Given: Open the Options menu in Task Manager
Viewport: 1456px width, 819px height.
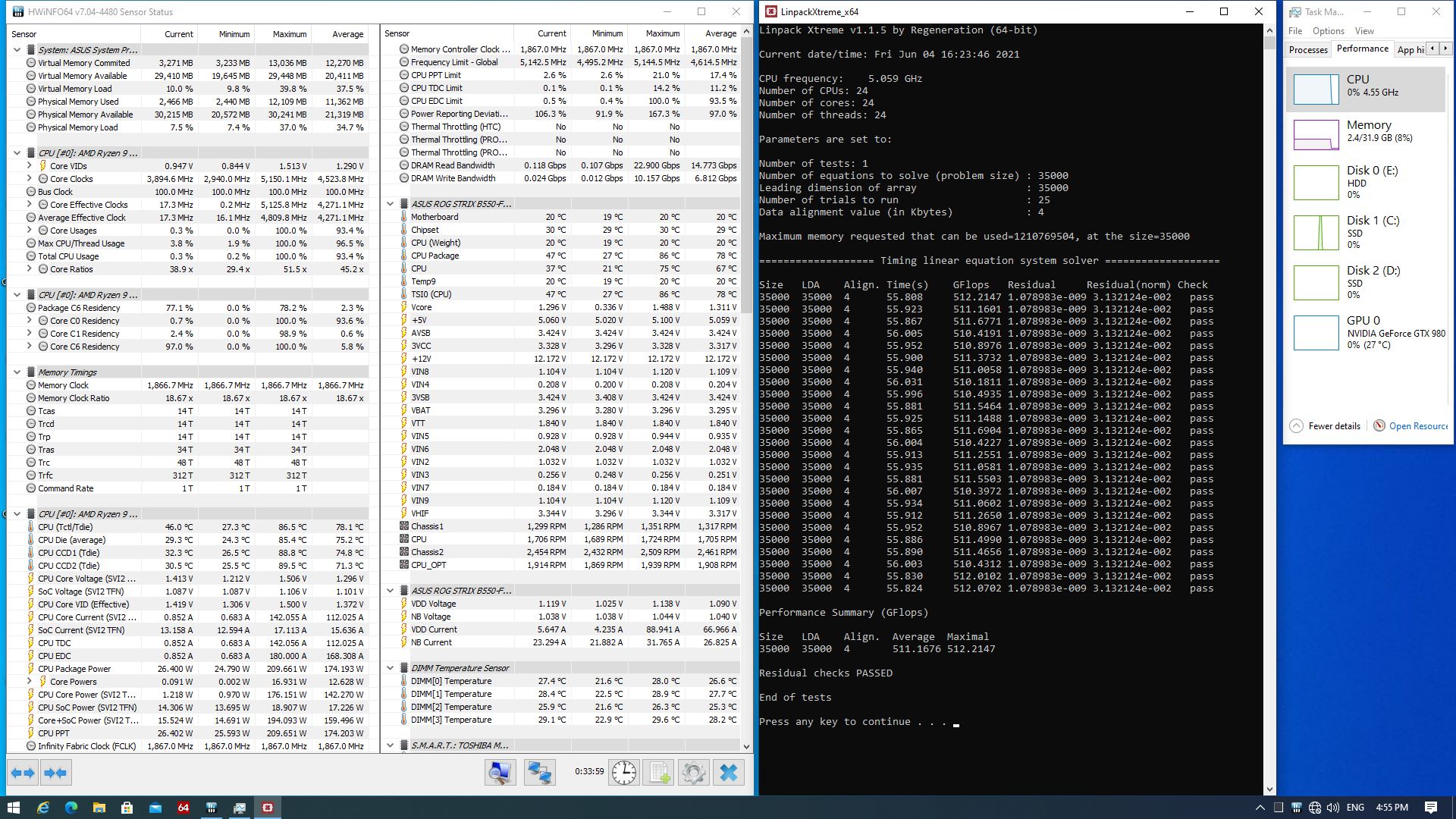Looking at the screenshot, I should click(x=1329, y=31).
